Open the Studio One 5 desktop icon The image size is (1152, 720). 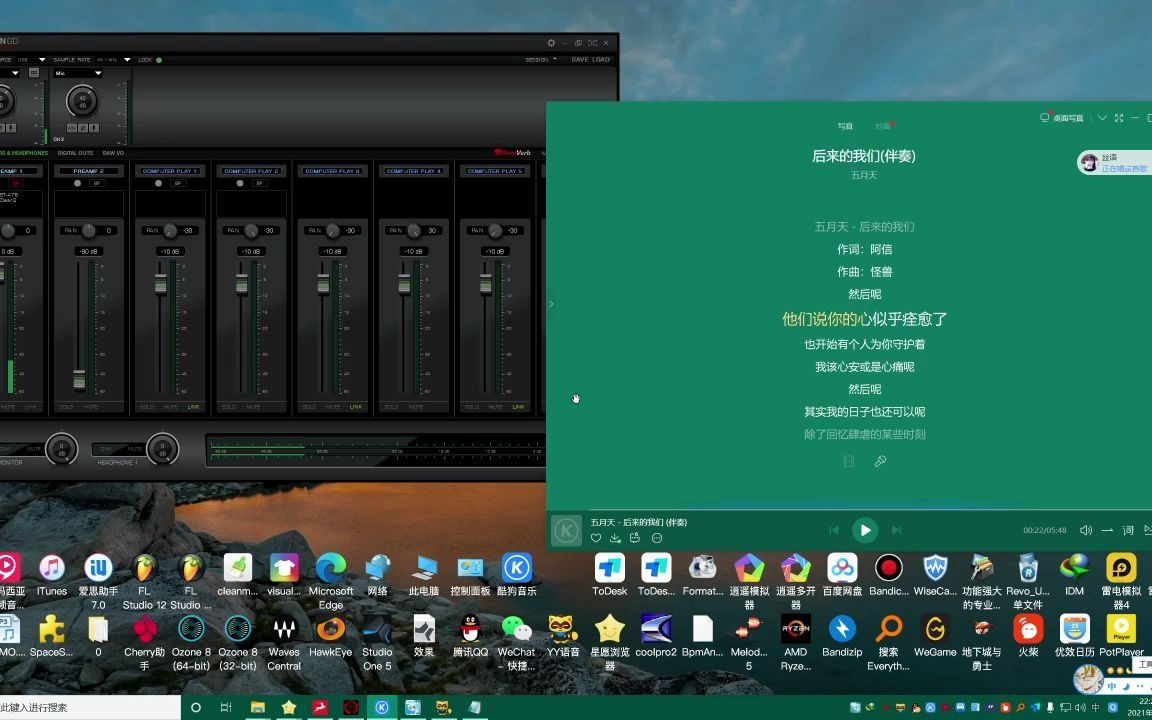point(377,644)
